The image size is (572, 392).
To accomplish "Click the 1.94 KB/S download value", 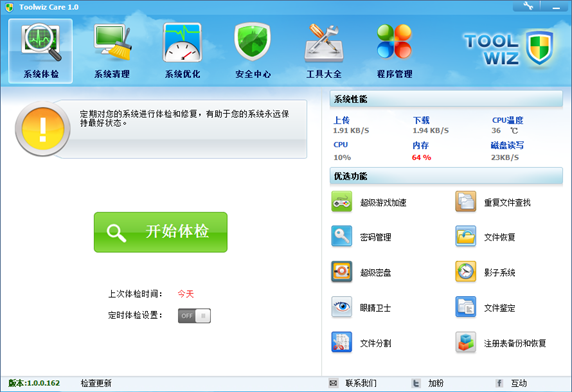I will point(430,131).
